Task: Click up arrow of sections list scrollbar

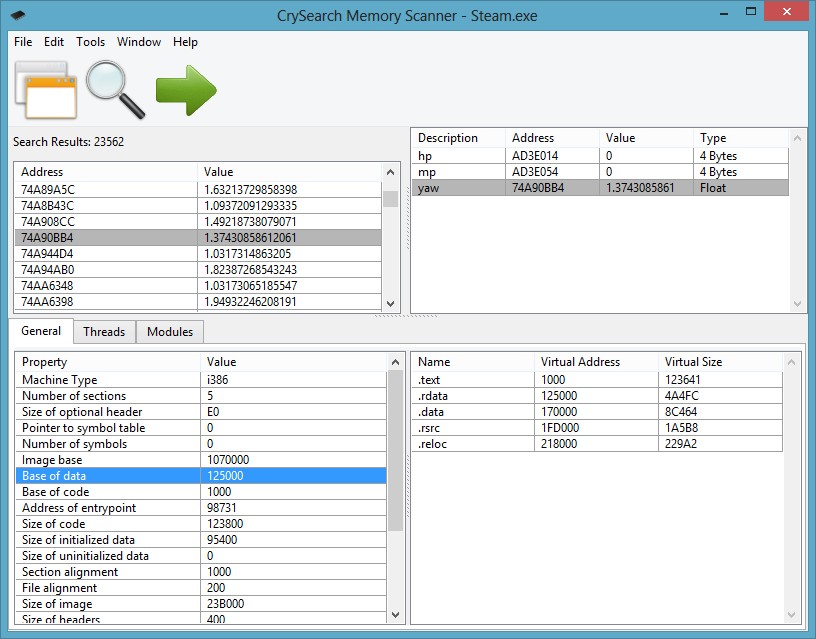Action: click(791, 362)
